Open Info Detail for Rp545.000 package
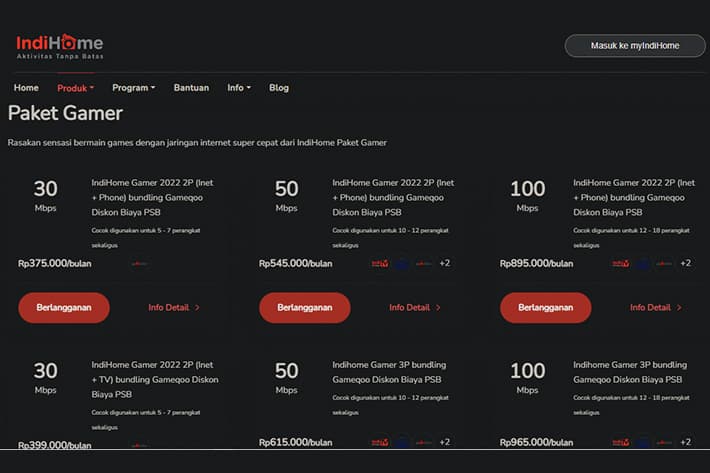 415,308
